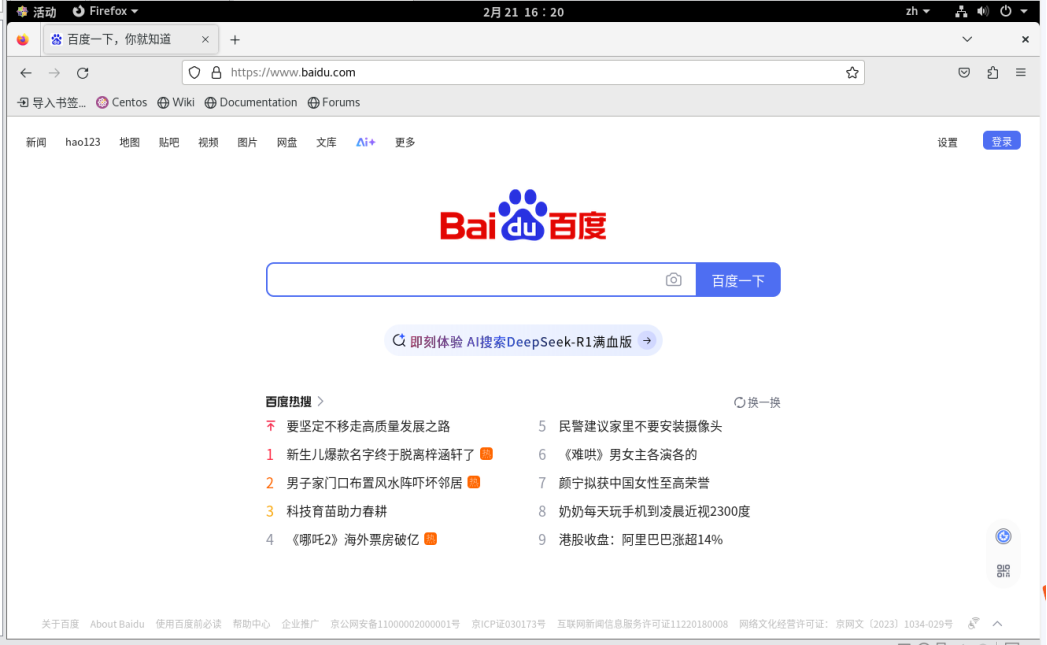
Task: Open the Centos bookmark
Action: pos(122,102)
